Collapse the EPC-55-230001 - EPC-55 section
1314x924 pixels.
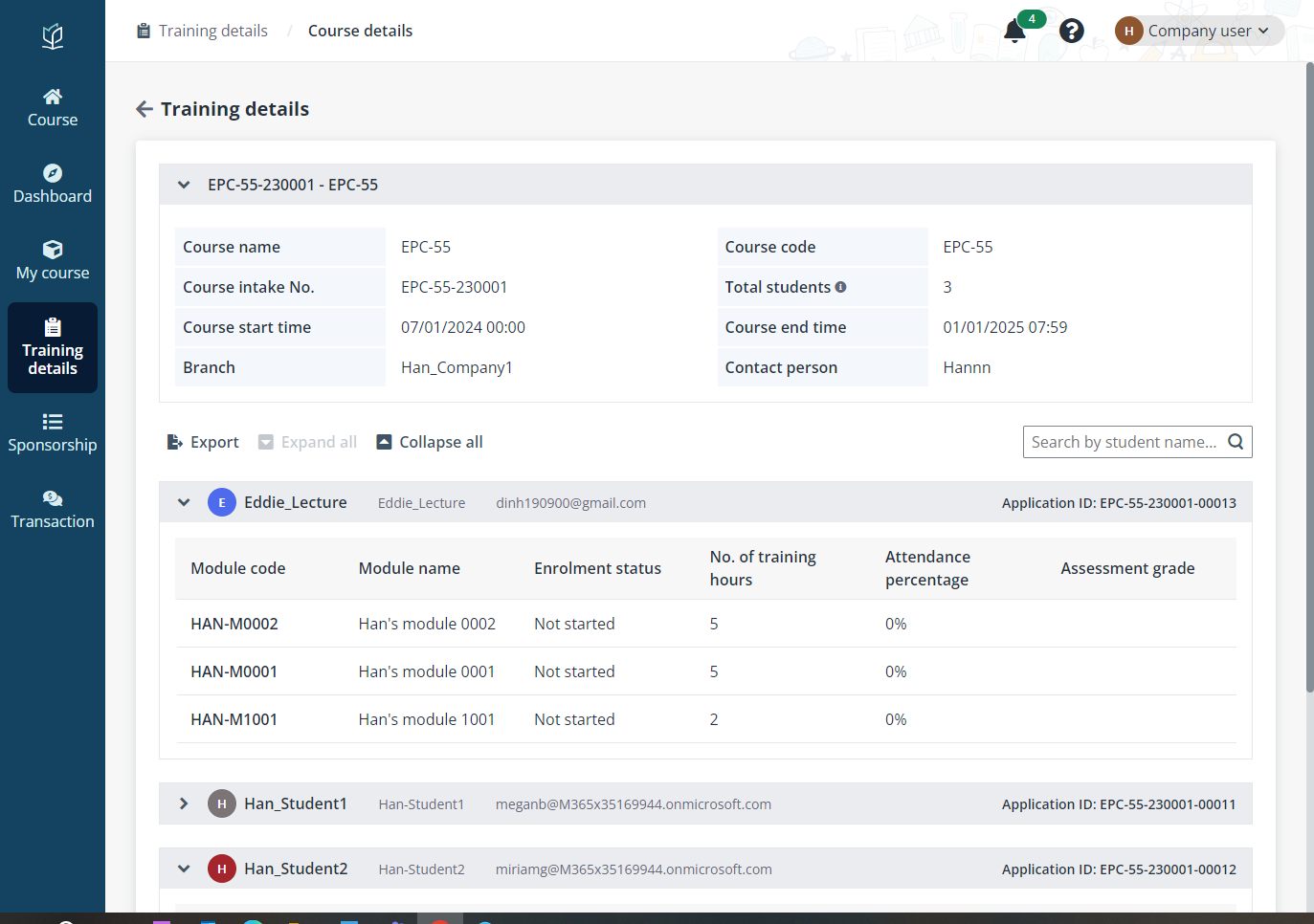pos(184,185)
